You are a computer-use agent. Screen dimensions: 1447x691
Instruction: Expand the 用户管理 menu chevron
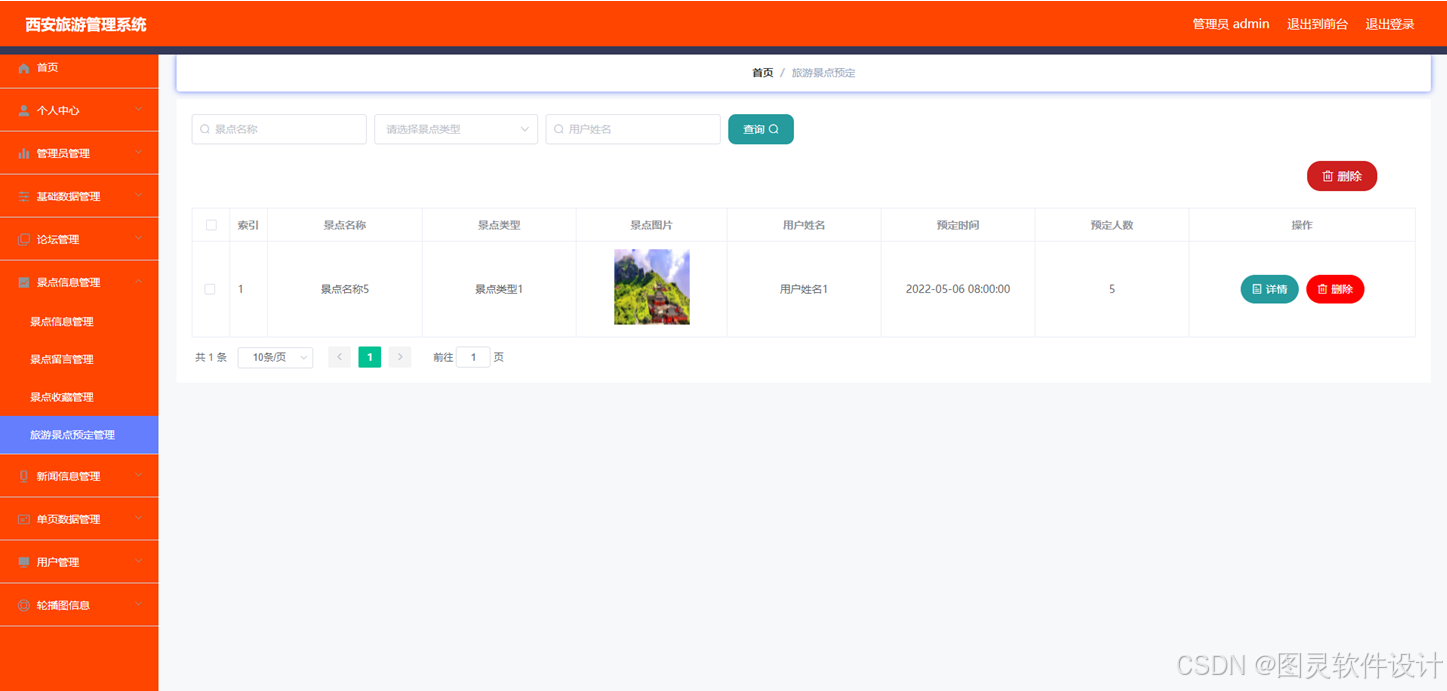point(139,562)
